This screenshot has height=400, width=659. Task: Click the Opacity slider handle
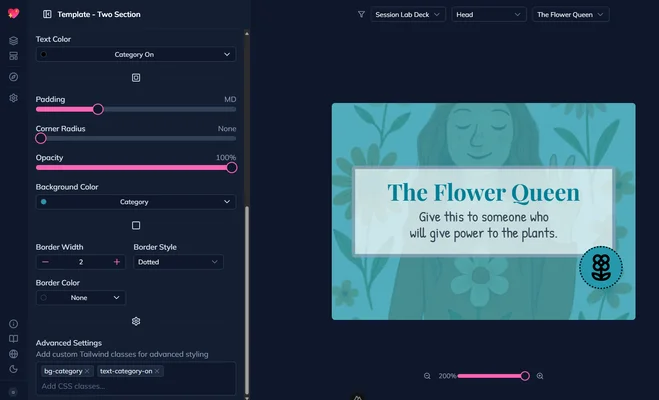pos(232,168)
